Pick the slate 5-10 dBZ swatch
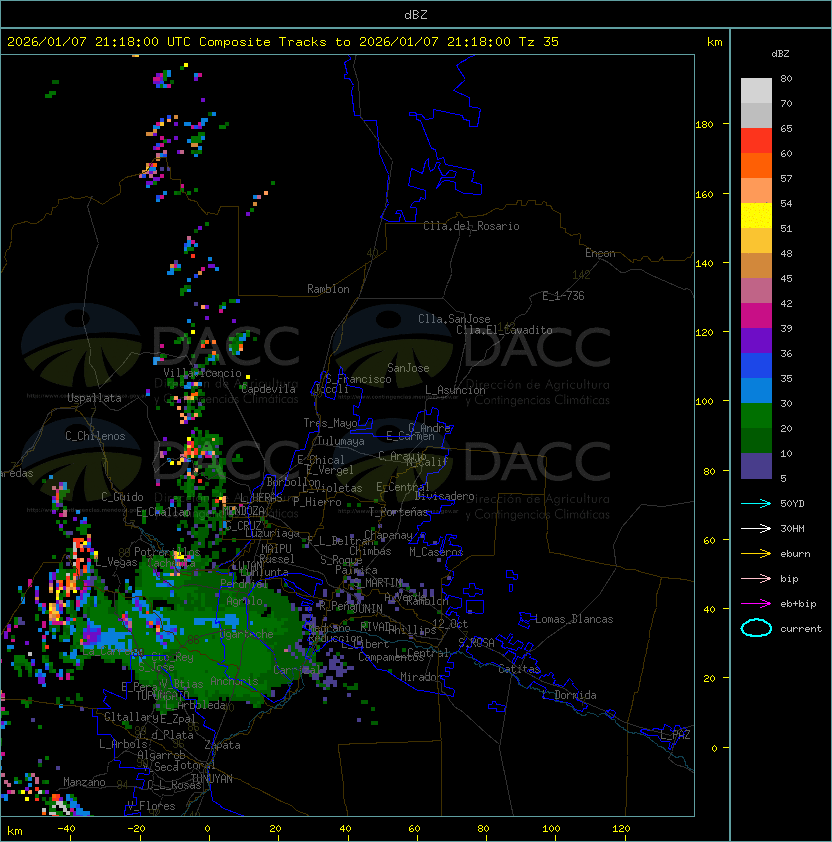This screenshot has height=842, width=832. pyautogui.click(x=756, y=466)
